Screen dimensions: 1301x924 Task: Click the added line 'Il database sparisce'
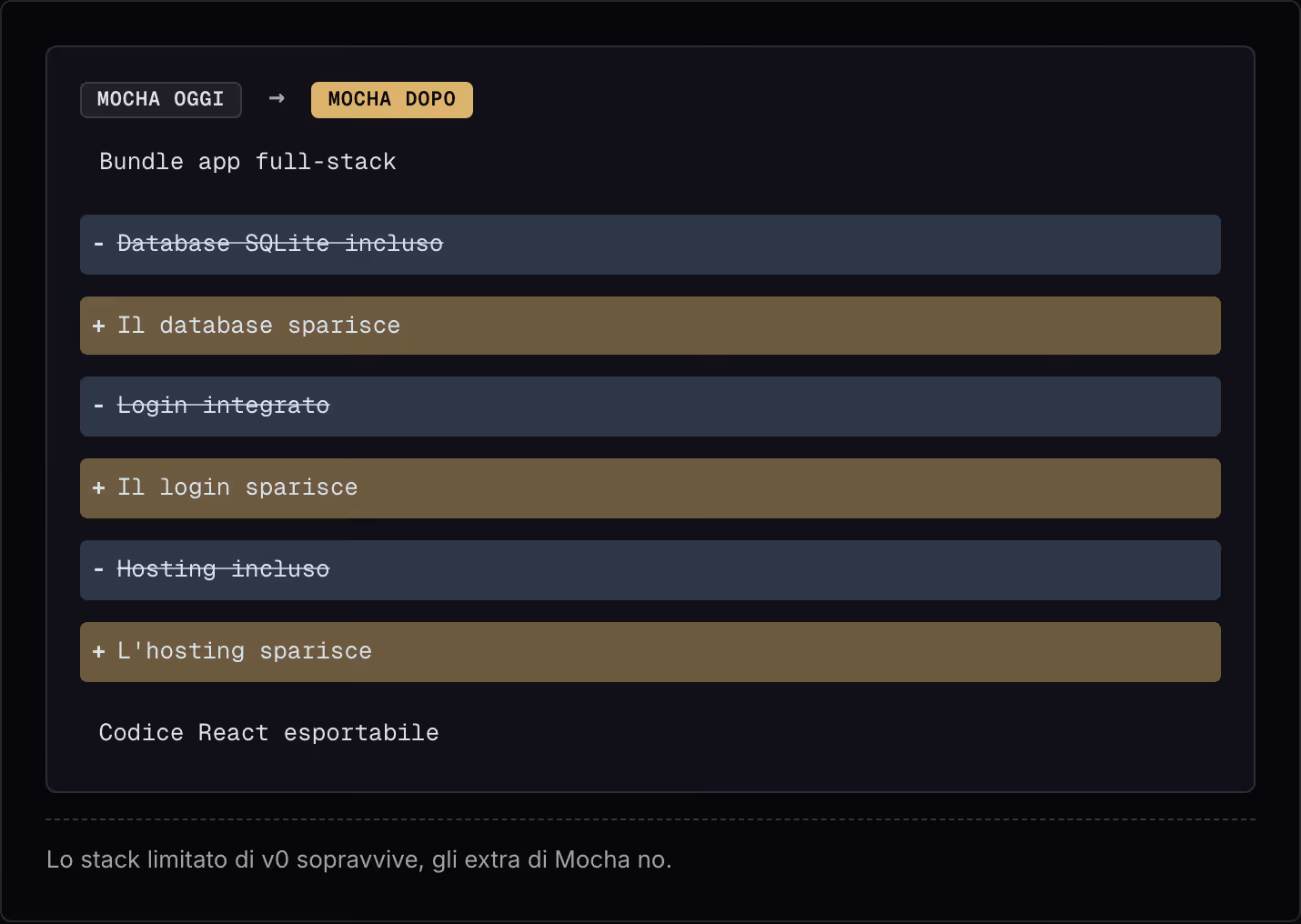[x=650, y=326]
